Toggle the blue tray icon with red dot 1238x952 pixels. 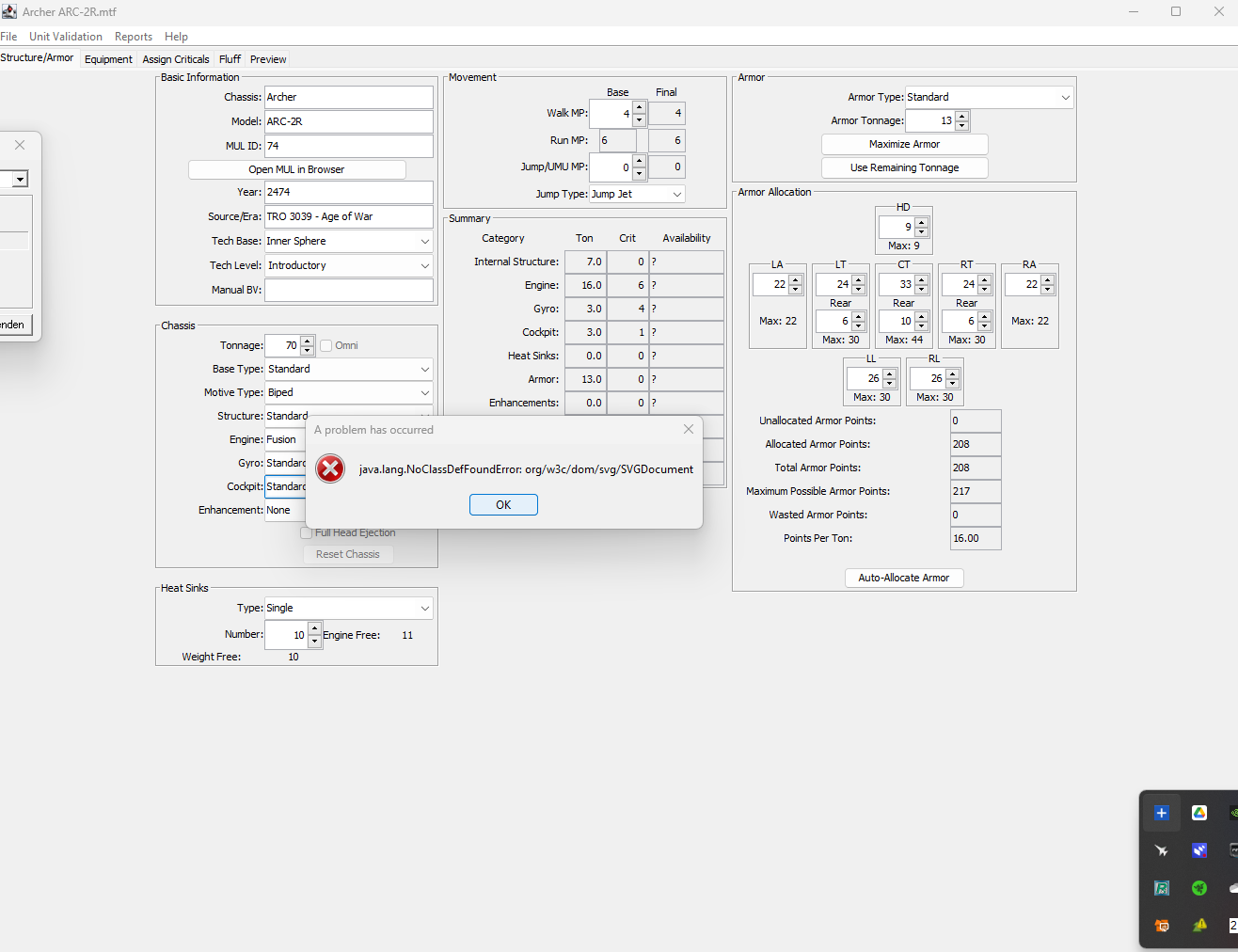coord(1198,849)
